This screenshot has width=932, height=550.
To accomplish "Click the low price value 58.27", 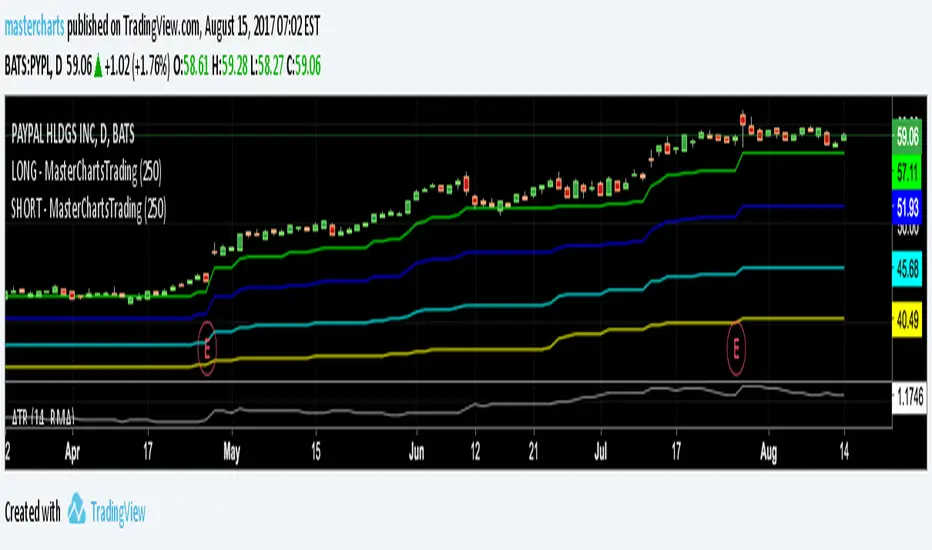I will coord(271,66).
